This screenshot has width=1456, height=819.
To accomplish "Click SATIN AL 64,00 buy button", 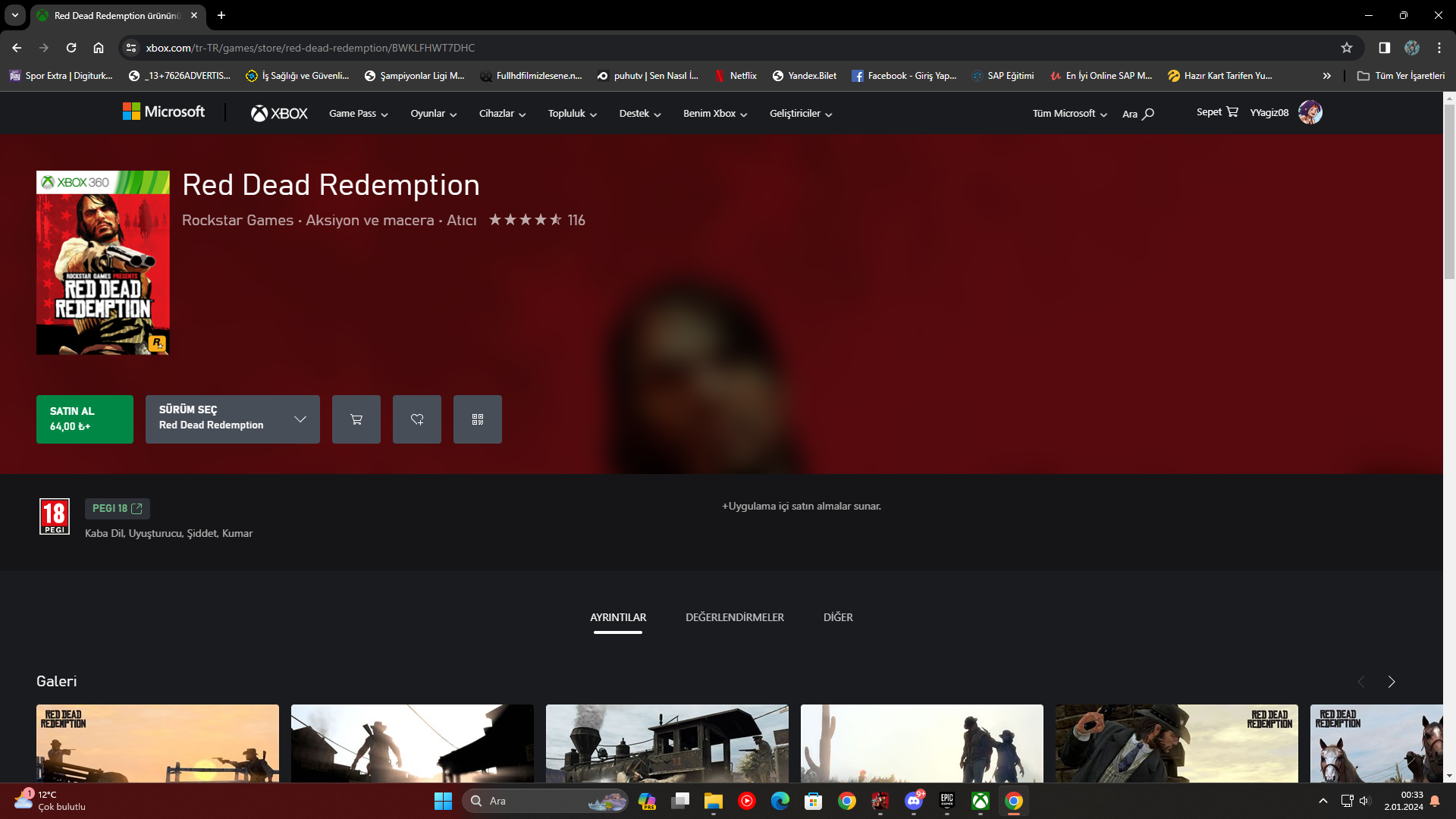I will click(84, 419).
